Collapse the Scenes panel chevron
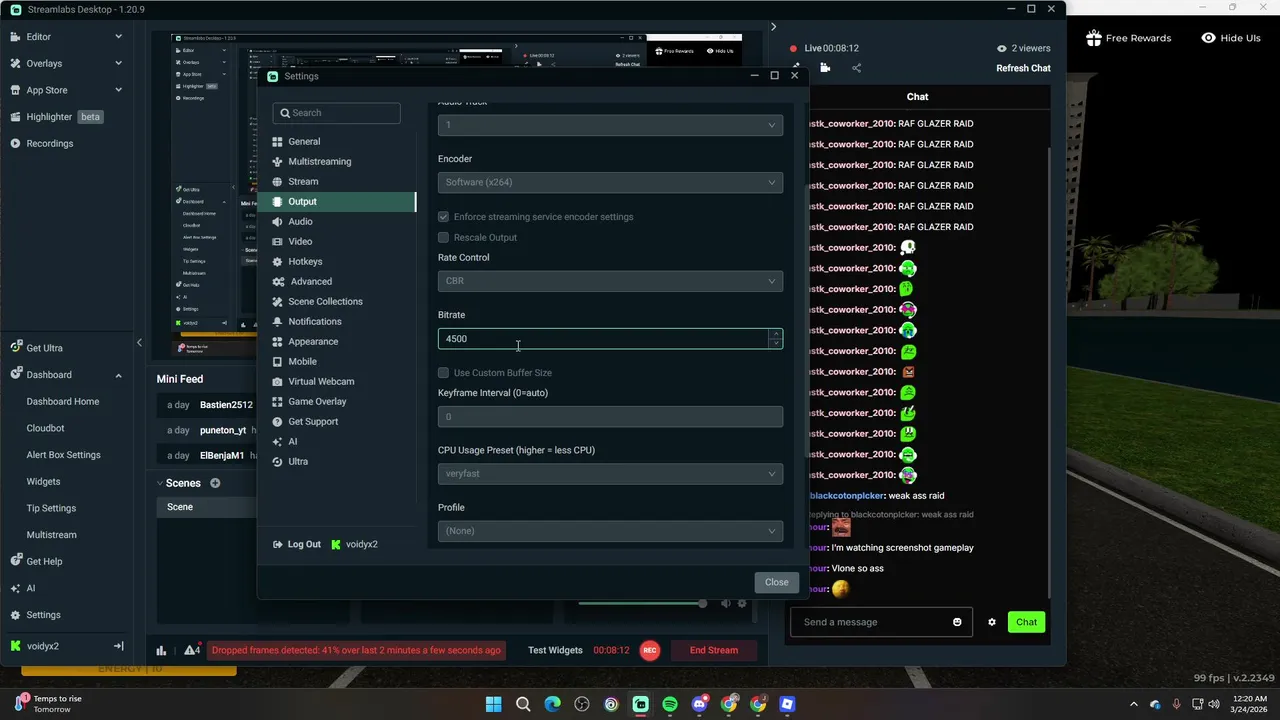This screenshot has height=720, width=1280. pos(160,483)
